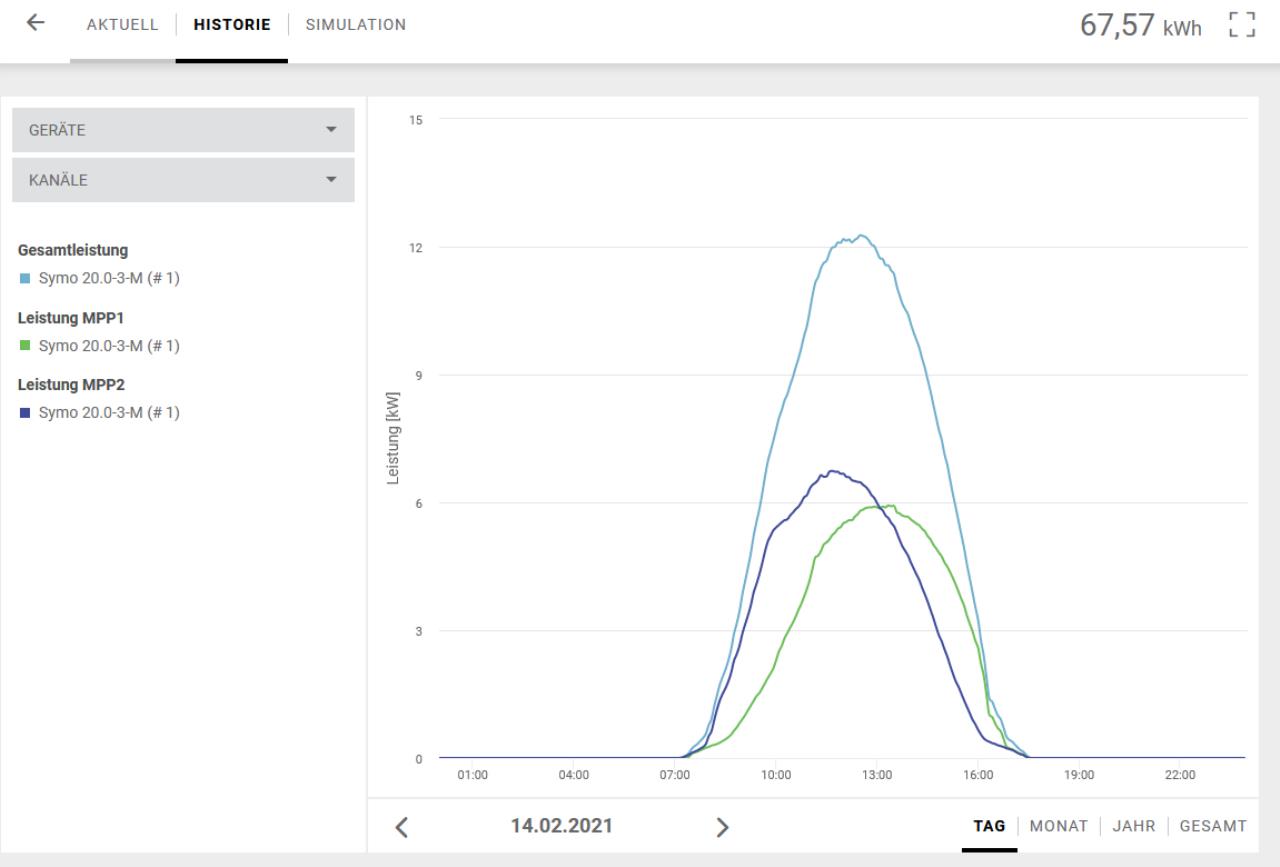
Task: Switch to GESAMT time range
Action: coord(1213,826)
